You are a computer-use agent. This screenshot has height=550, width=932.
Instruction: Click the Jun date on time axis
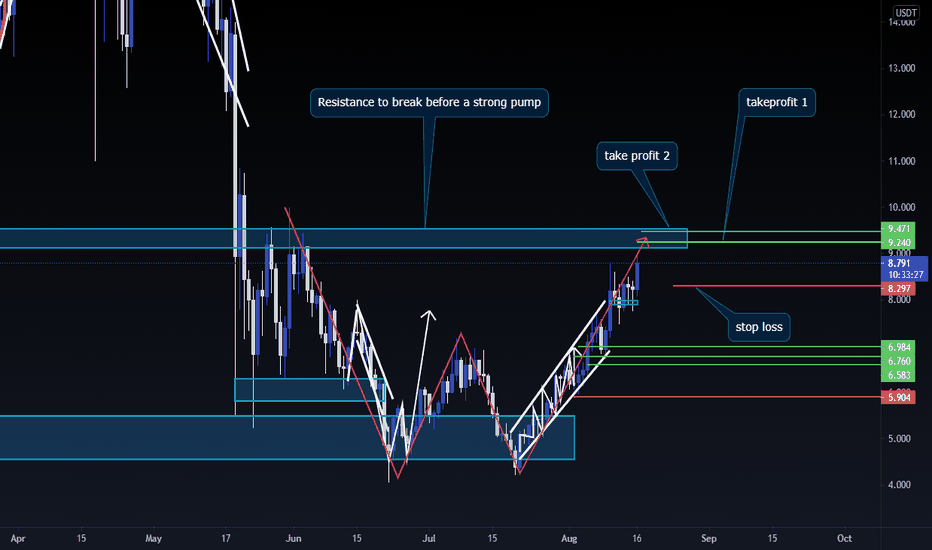(294, 539)
